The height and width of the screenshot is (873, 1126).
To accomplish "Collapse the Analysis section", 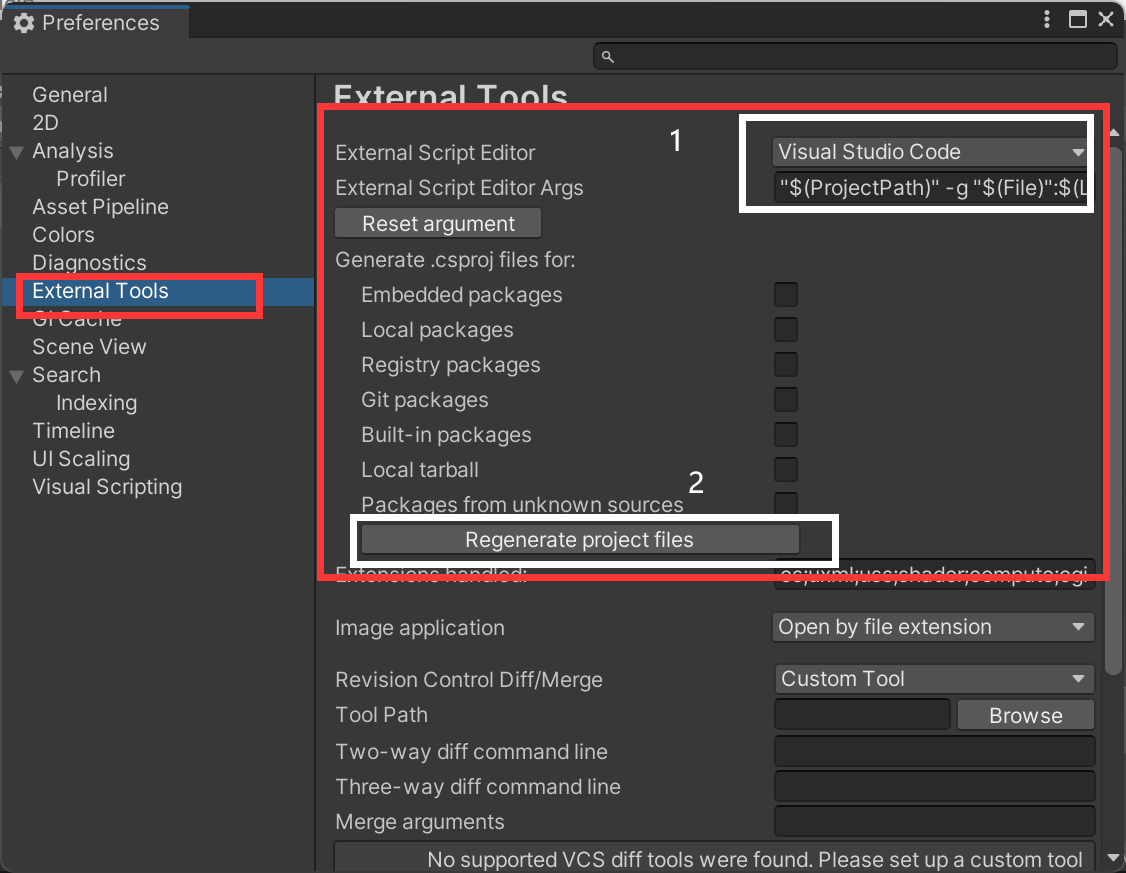I will click(x=17, y=152).
